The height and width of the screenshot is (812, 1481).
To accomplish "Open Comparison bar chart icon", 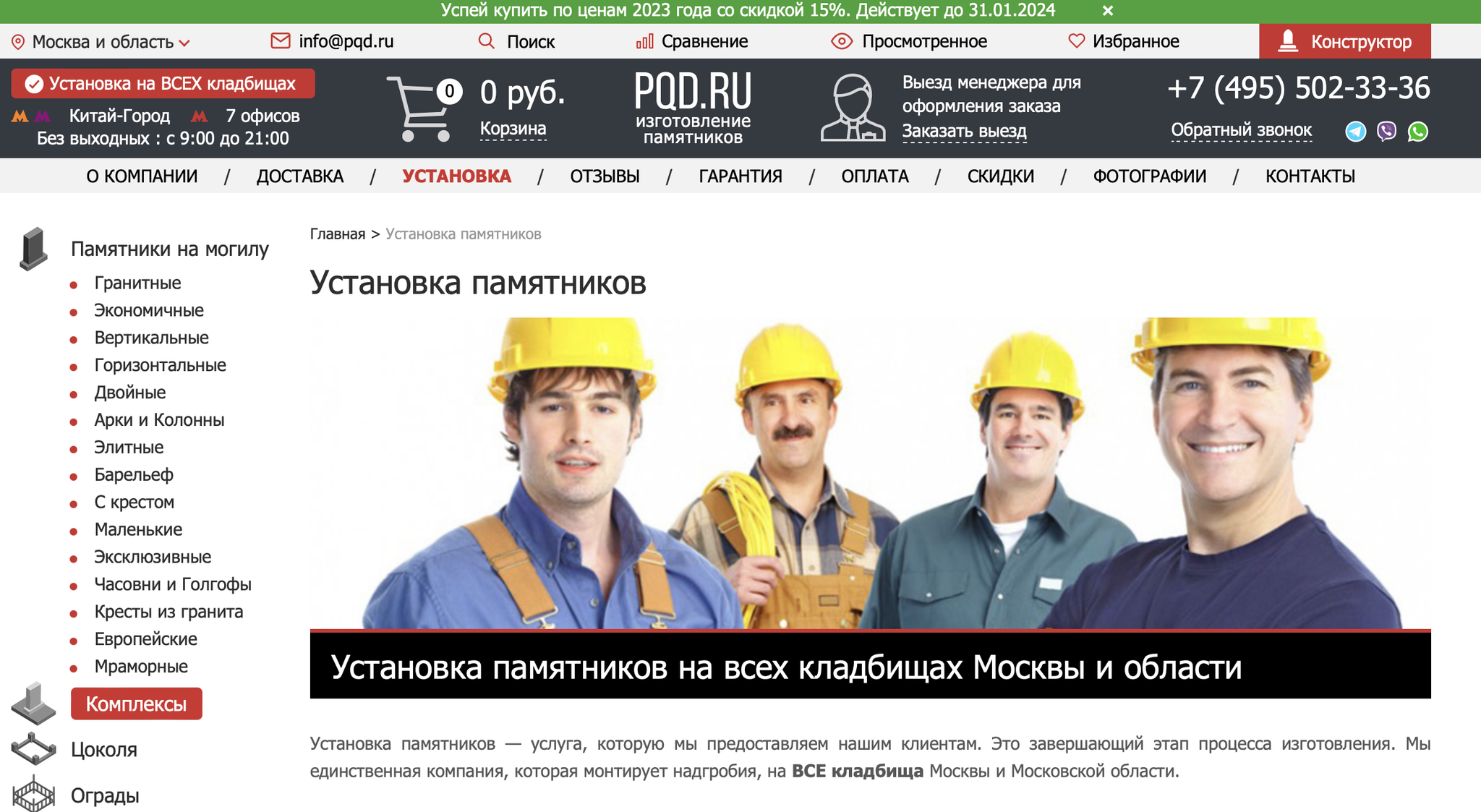I will 644,41.
